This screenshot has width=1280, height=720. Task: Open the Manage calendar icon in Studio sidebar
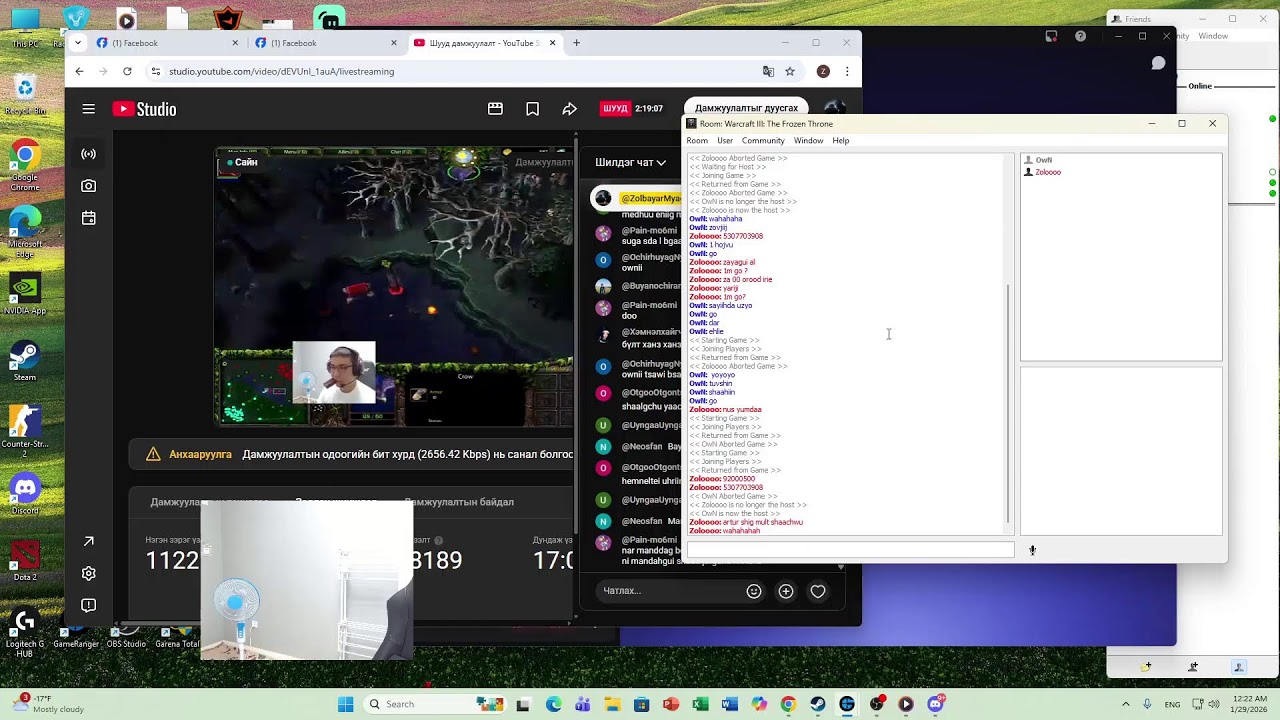point(89,218)
